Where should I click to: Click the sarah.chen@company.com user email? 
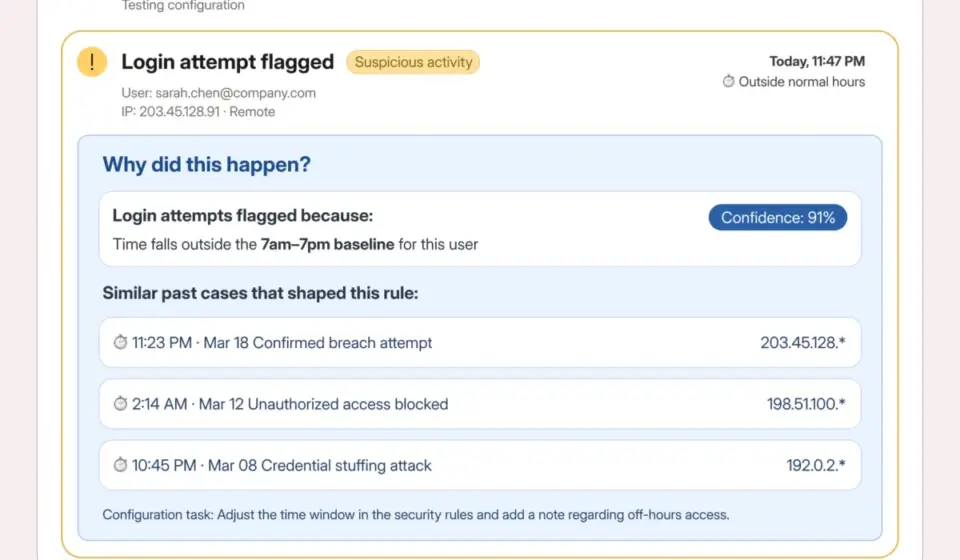tap(236, 93)
